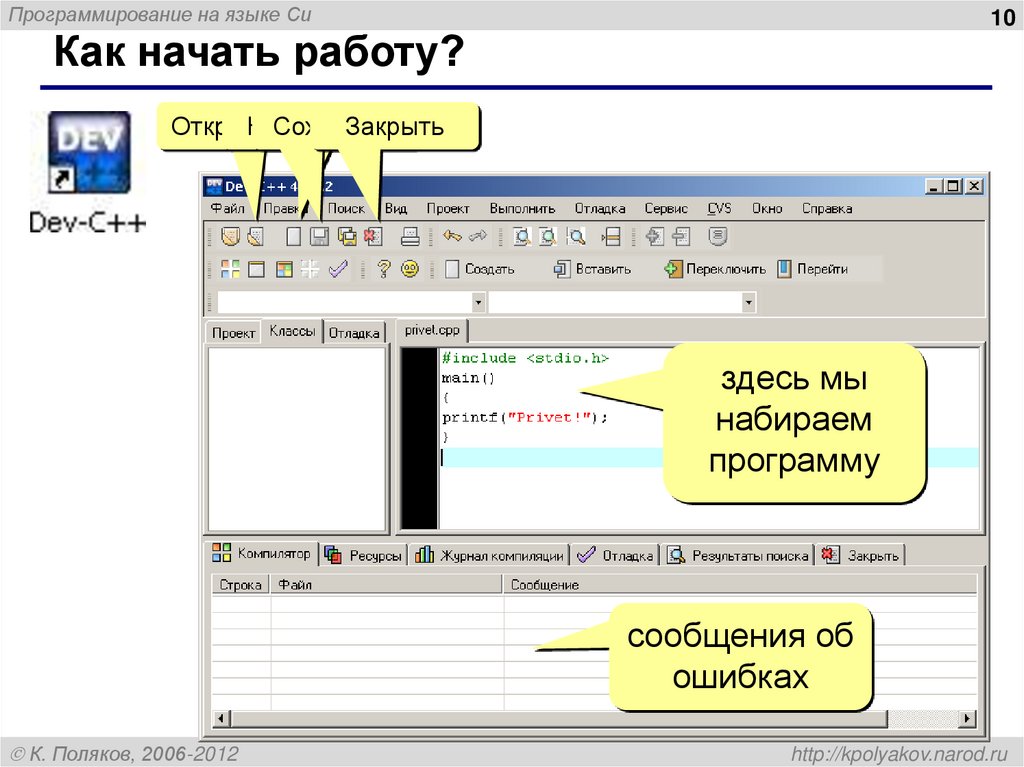Open the Поиск menu
This screenshot has width=1024, height=767.
pyautogui.click(x=346, y=208)
